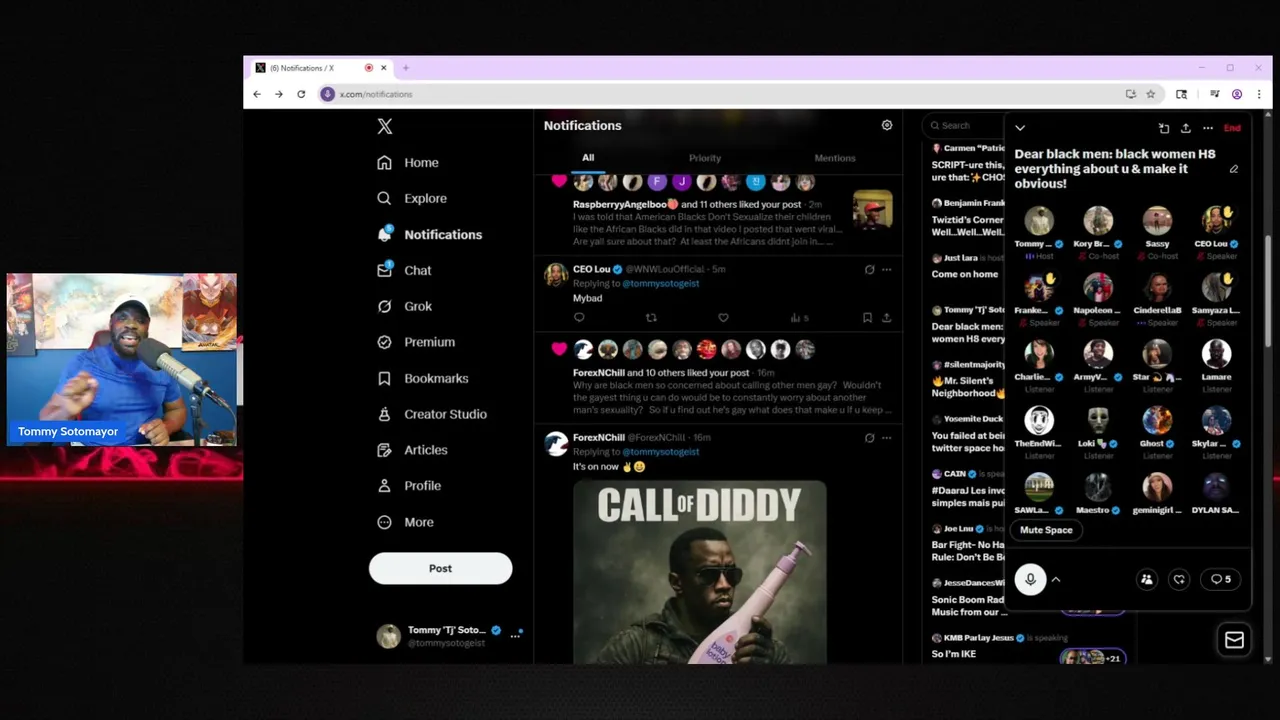Share the Space using upload icon

coord(1186,128)
